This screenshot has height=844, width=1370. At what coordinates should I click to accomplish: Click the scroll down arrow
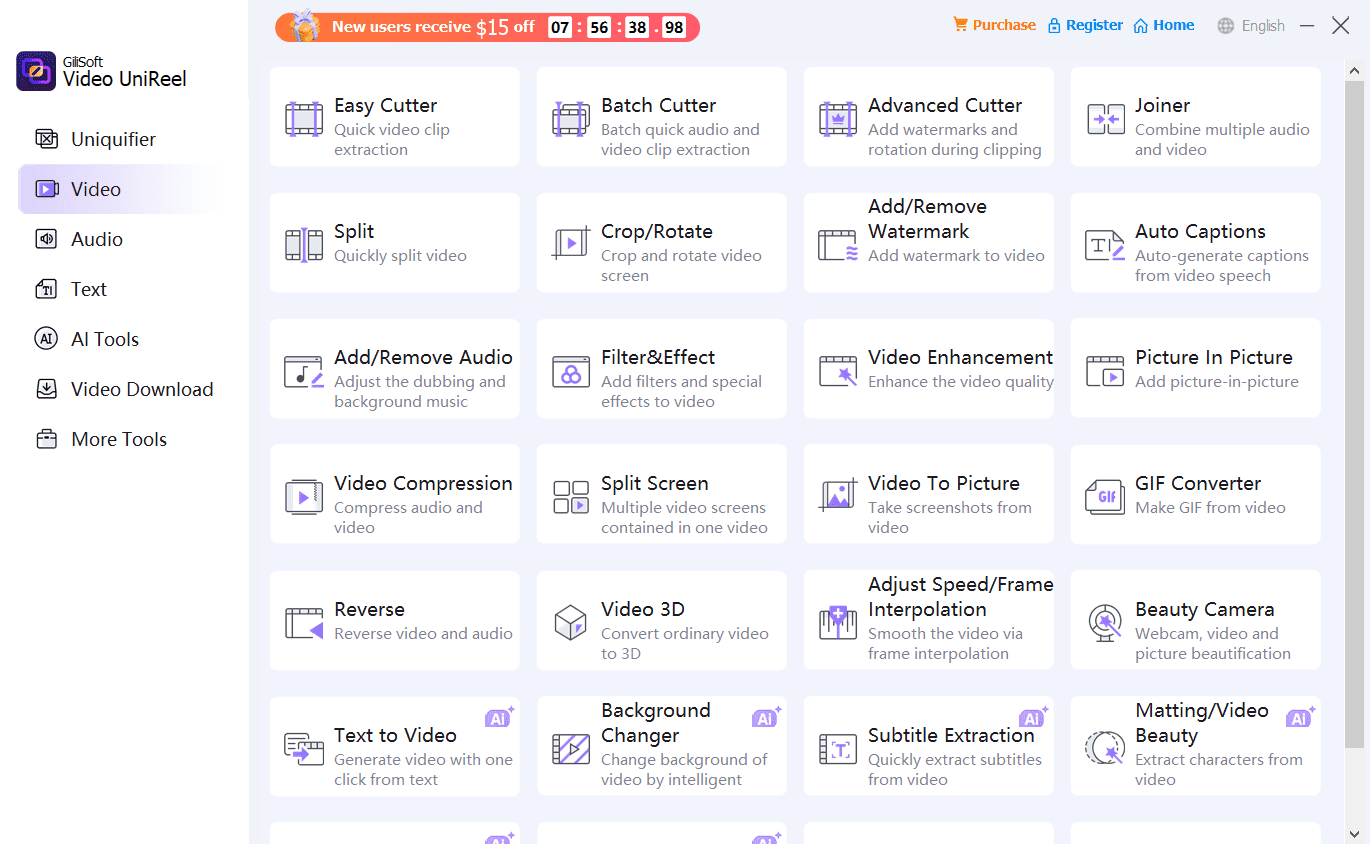[1354, 833]
